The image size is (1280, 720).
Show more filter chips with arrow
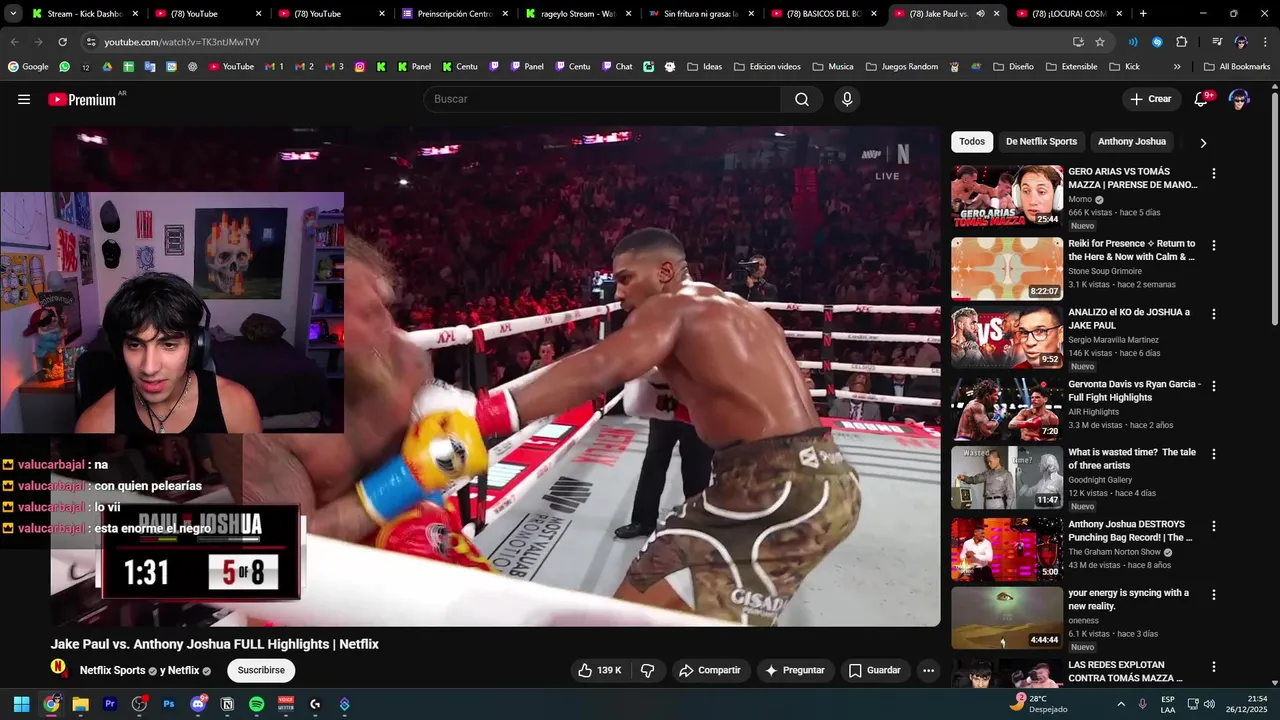tap(1203, 142)
